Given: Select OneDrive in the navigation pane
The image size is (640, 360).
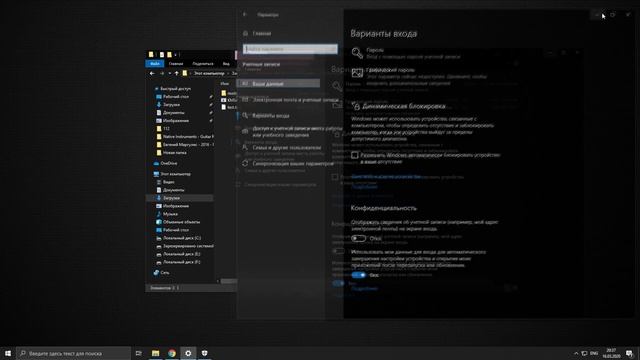Looking at the screenshot, I should coord(169,163).
